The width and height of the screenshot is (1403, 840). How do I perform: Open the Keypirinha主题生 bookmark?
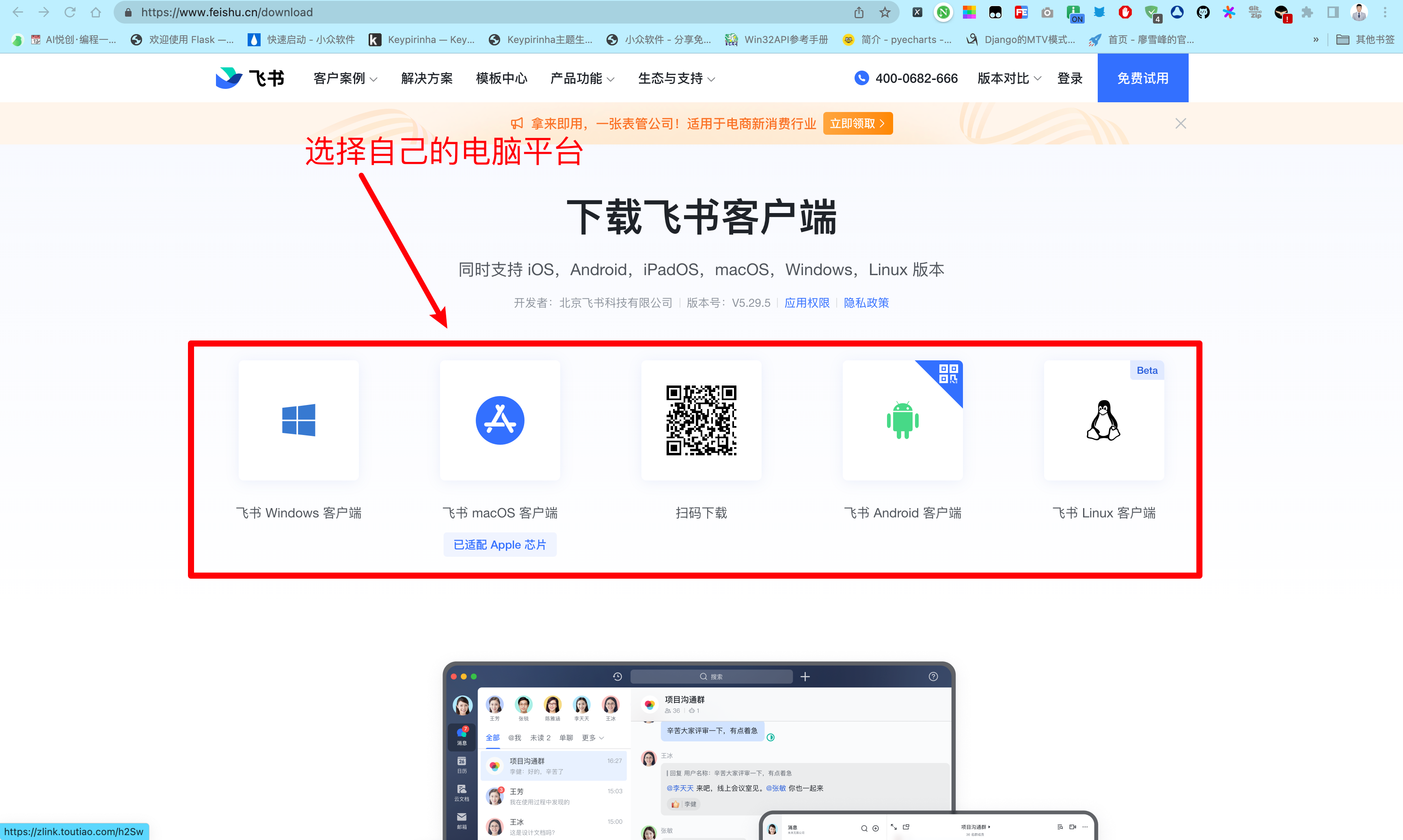[540, 39]
